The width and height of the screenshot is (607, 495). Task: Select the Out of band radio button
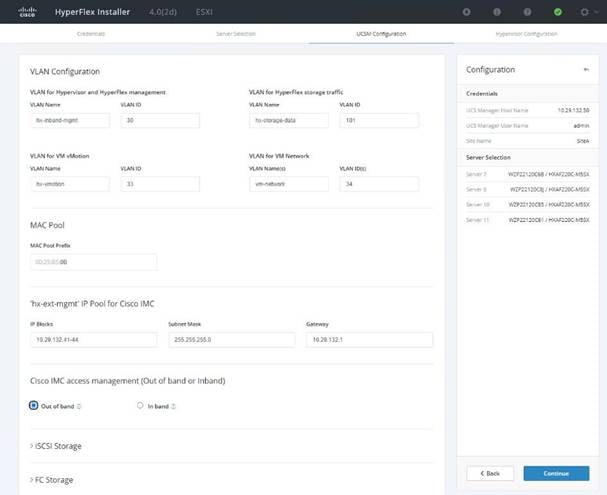34,405
